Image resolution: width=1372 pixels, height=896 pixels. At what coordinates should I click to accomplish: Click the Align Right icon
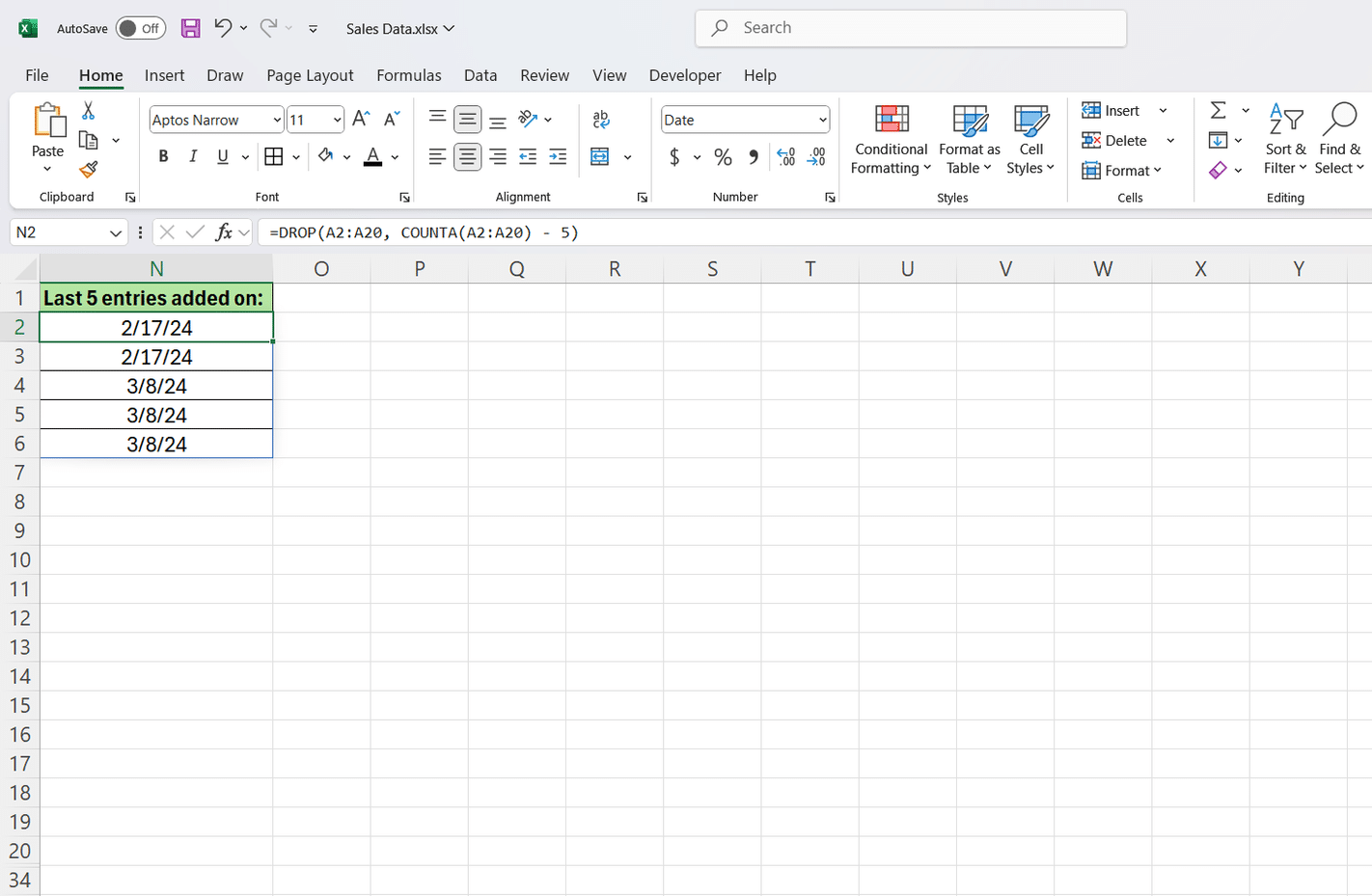tap(498, 156)
